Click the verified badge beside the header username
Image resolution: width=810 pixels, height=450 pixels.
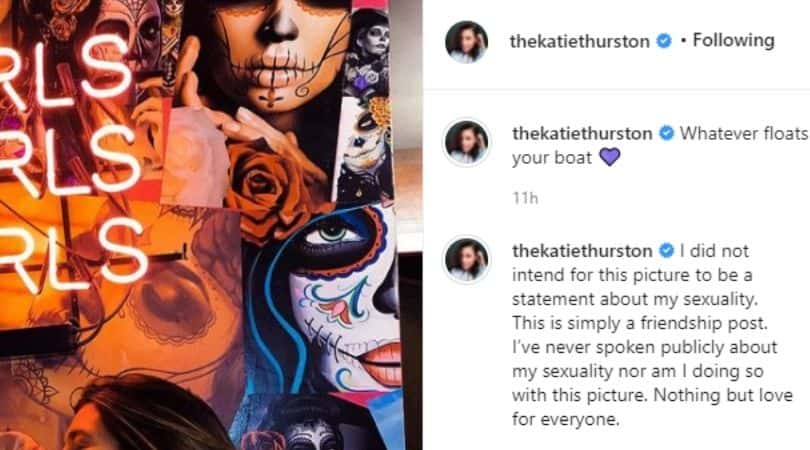pyautogui.click(x=664, y=41)
